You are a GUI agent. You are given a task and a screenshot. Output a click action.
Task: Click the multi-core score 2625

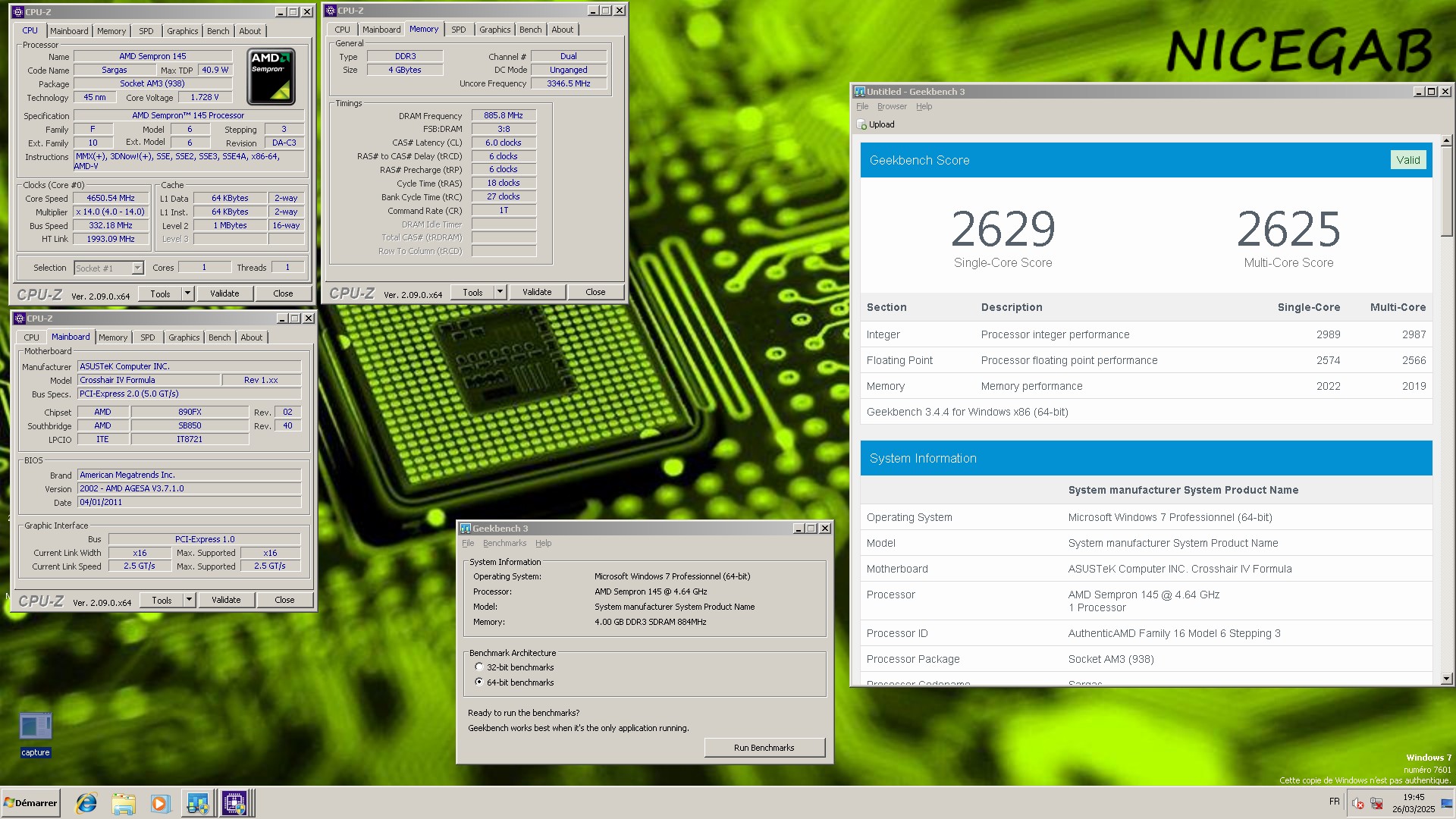[x=1288, y=229]
